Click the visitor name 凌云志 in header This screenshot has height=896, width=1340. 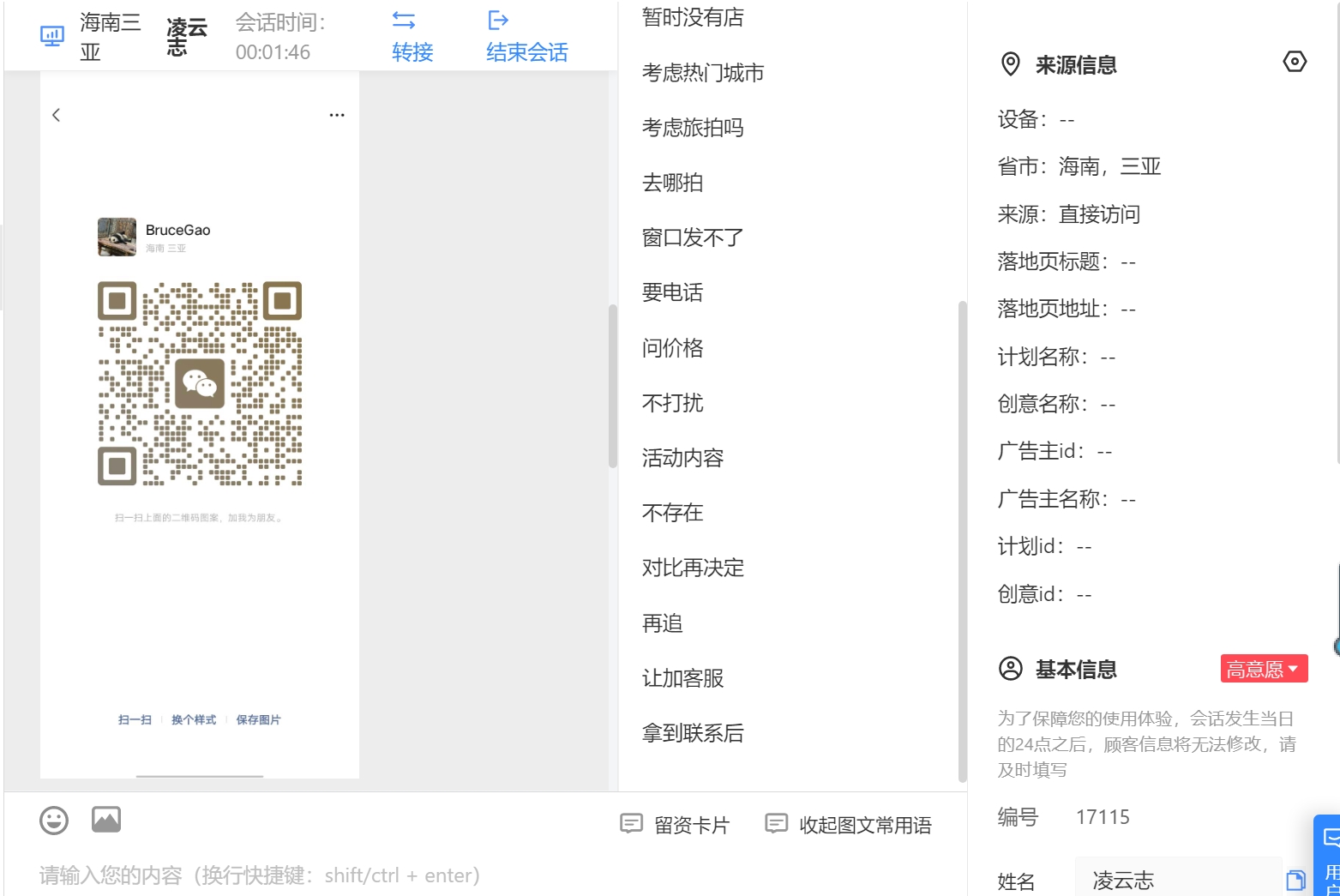[187, 37]
